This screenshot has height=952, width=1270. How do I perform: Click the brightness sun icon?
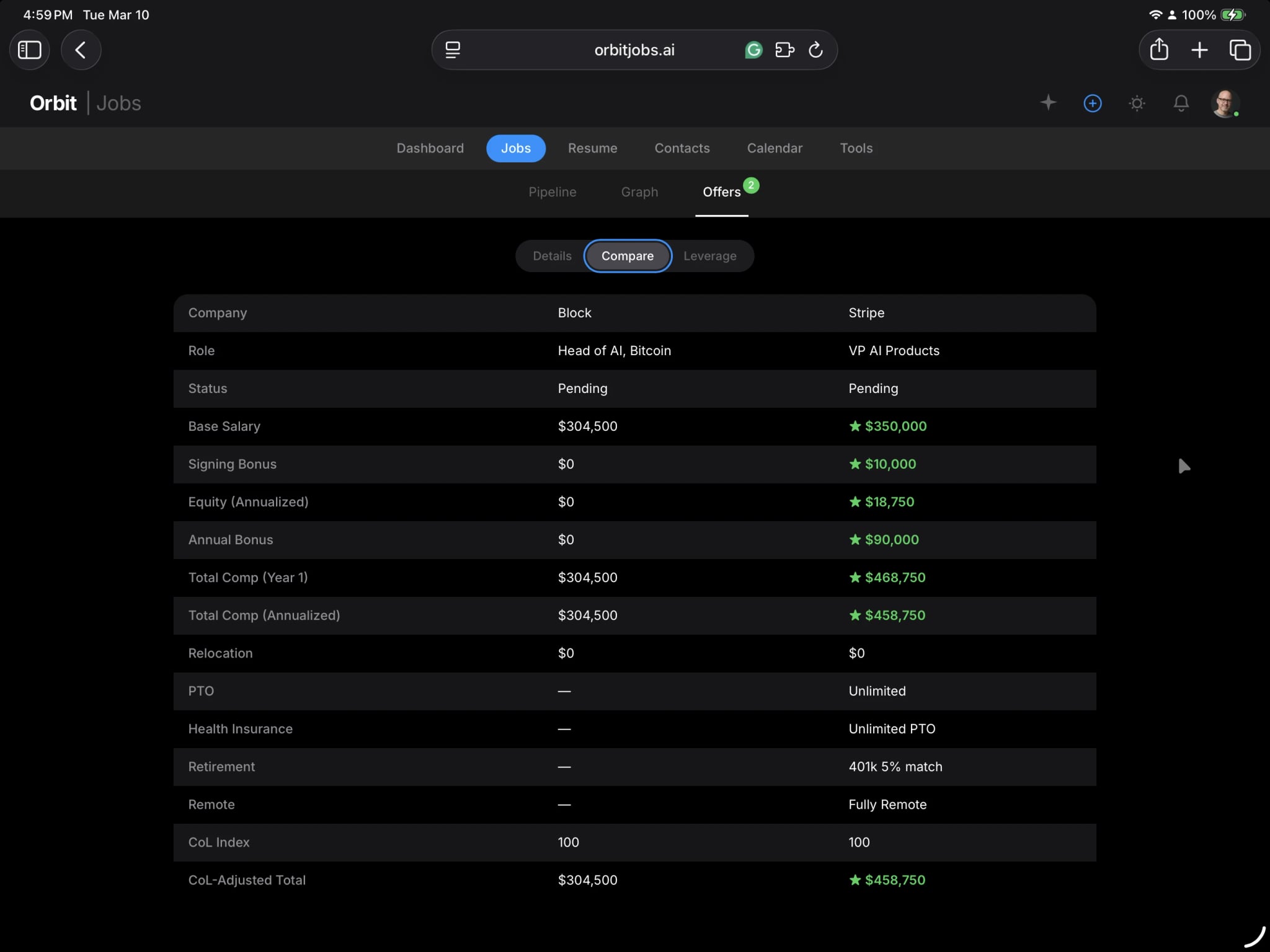point(1137,103)
